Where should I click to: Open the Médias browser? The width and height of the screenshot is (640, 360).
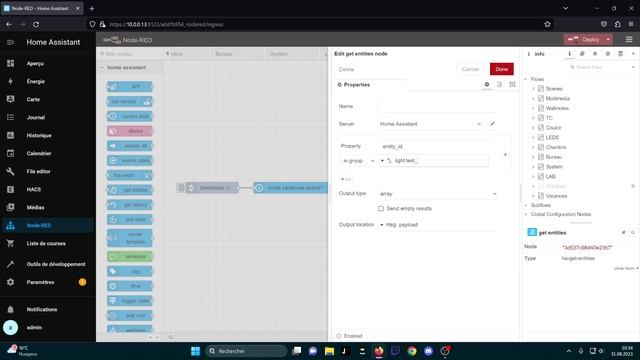click(48, 207)
